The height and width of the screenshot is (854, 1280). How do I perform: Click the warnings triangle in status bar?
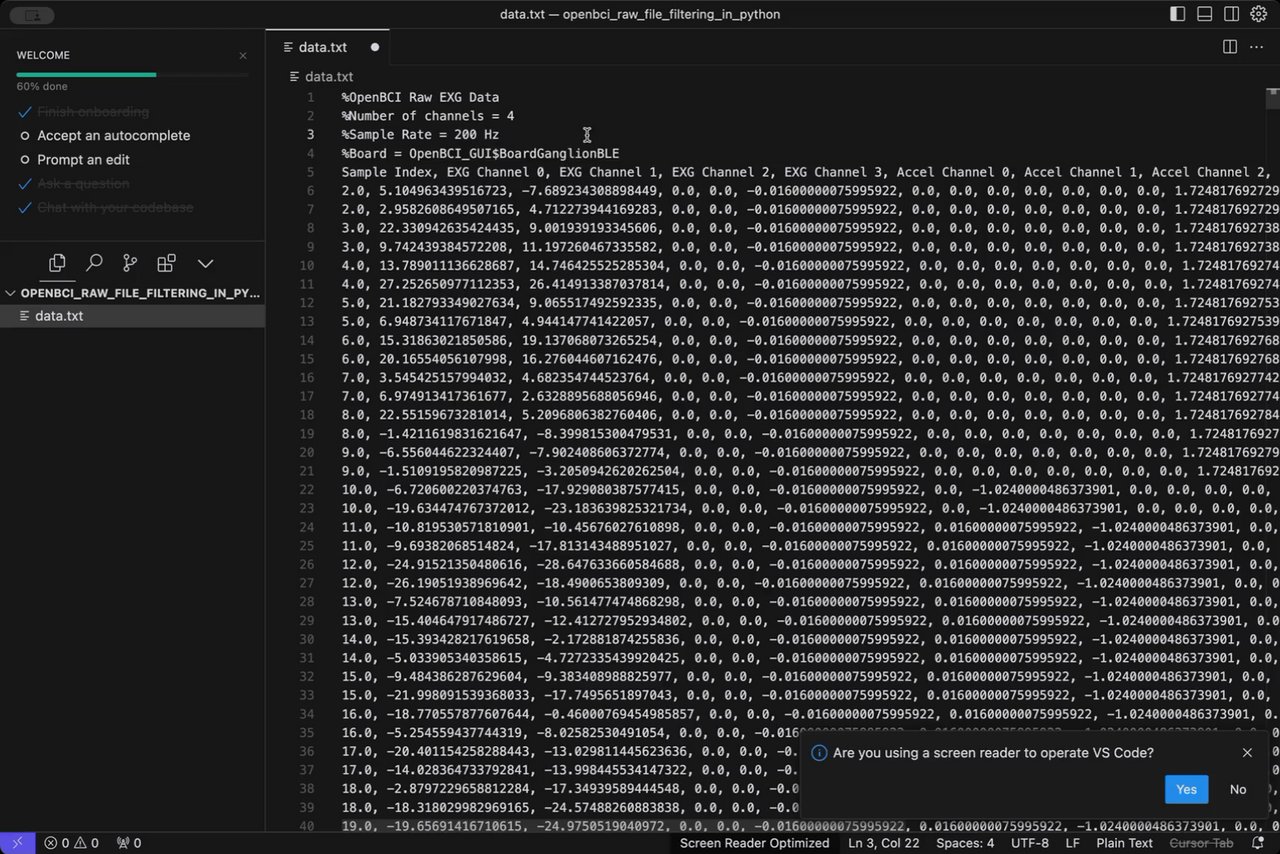[x=81, y=843]
